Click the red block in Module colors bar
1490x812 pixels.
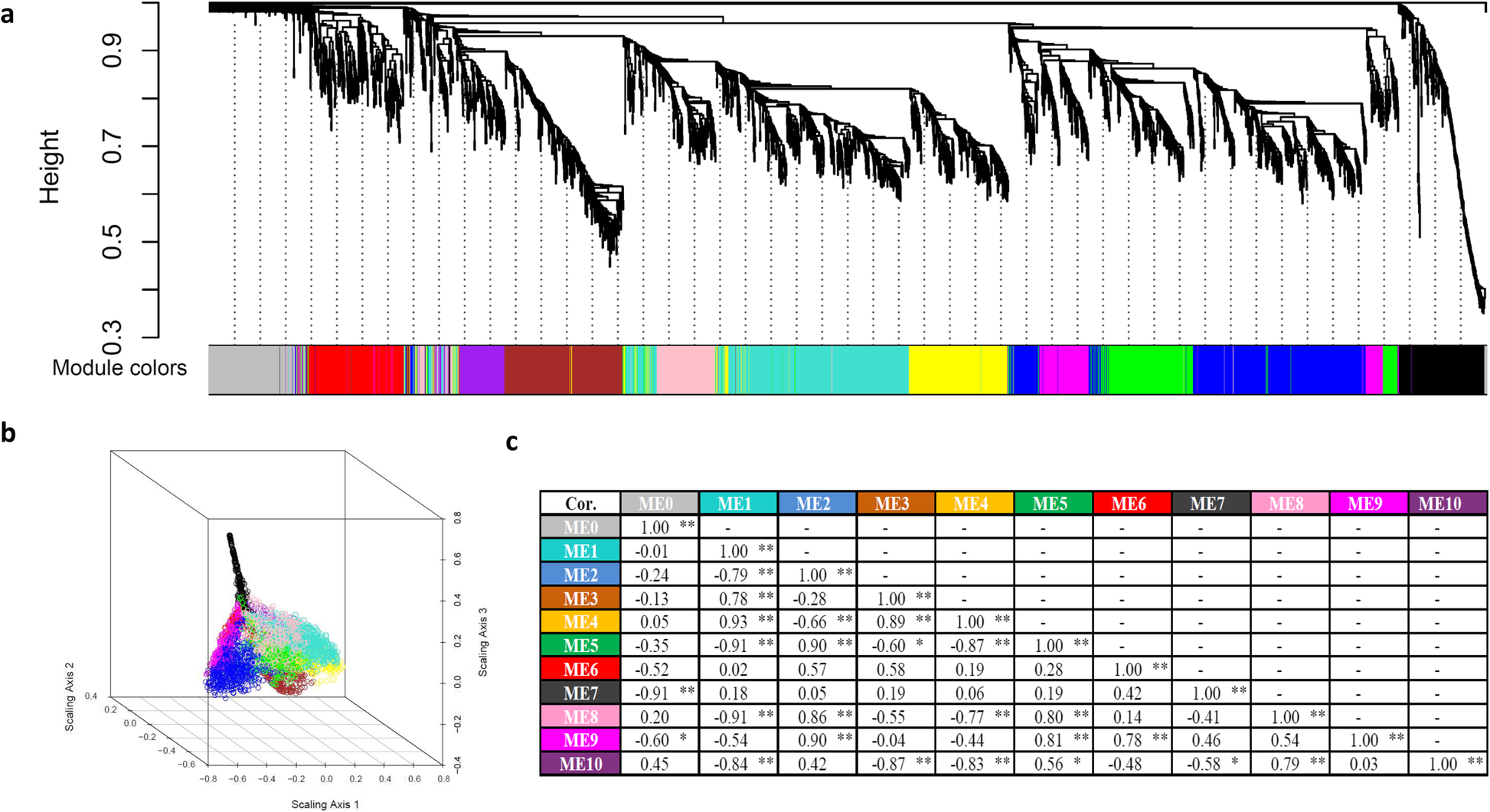356,370
